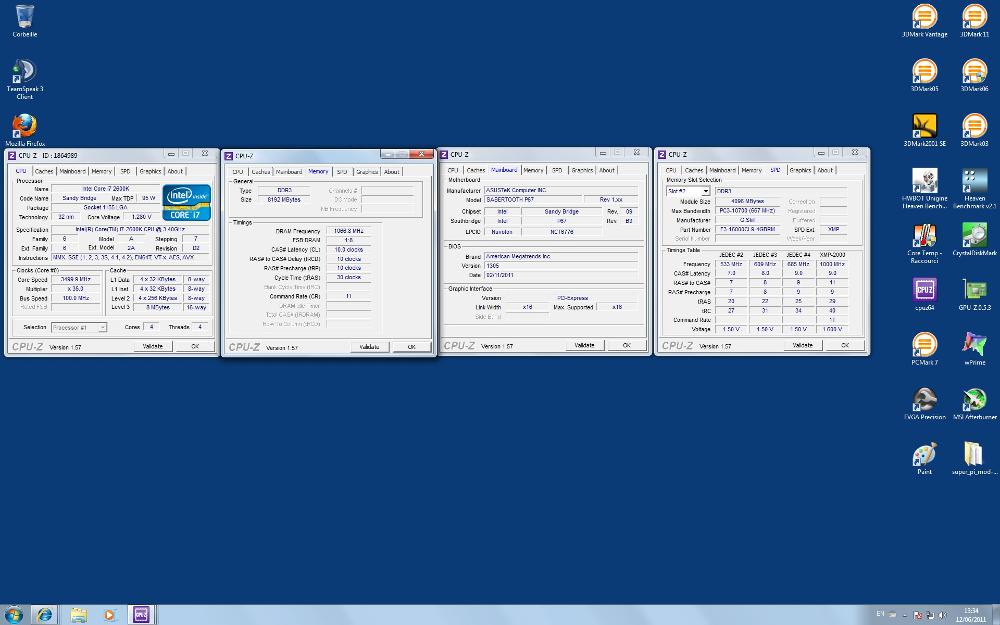1000x625 pixels.
Task: Open the super_pi_mod folder icon
Action: click(x=974, y=459)
